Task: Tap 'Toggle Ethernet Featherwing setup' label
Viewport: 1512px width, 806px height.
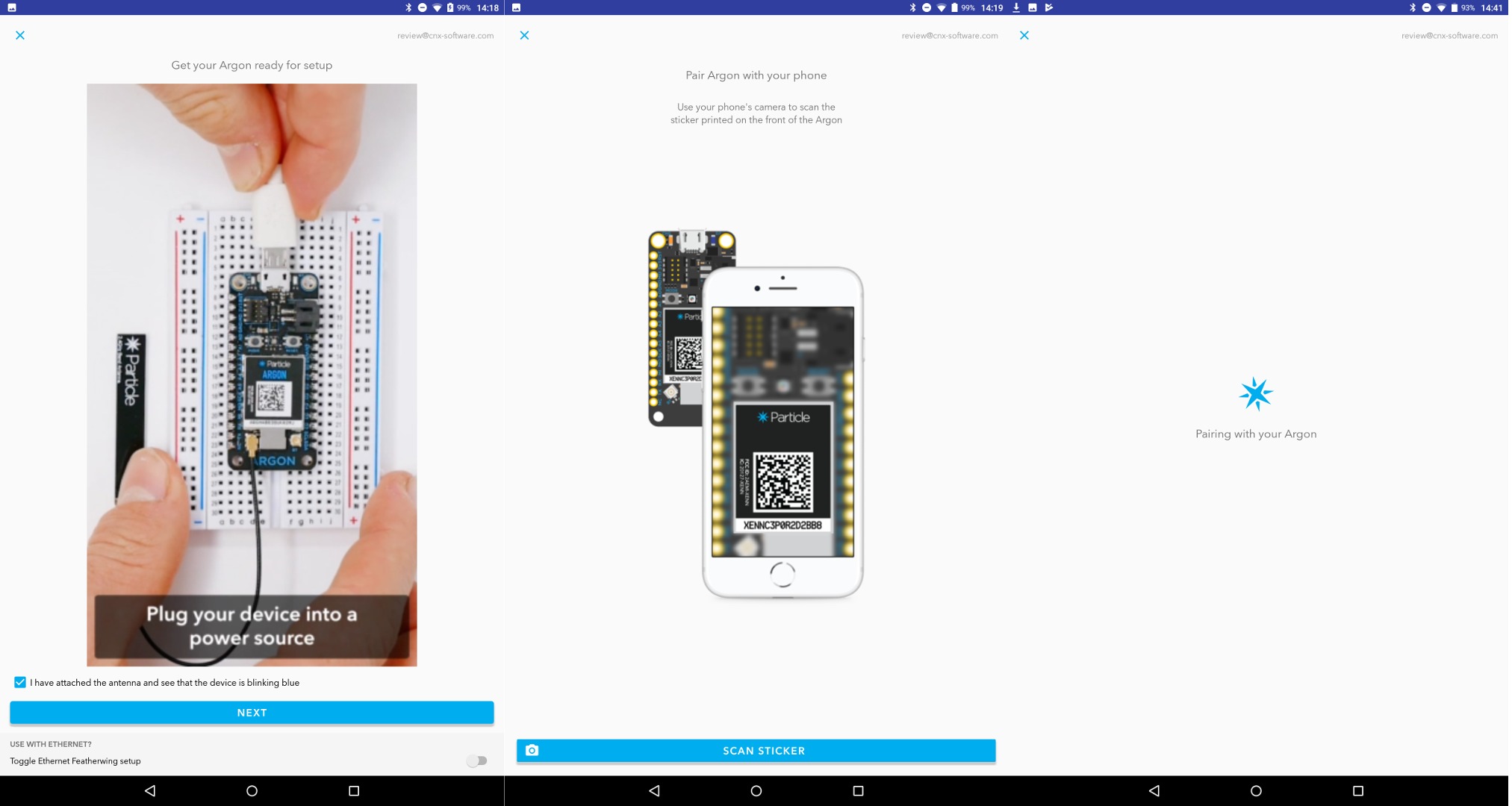Action: (x=75, y=761)
